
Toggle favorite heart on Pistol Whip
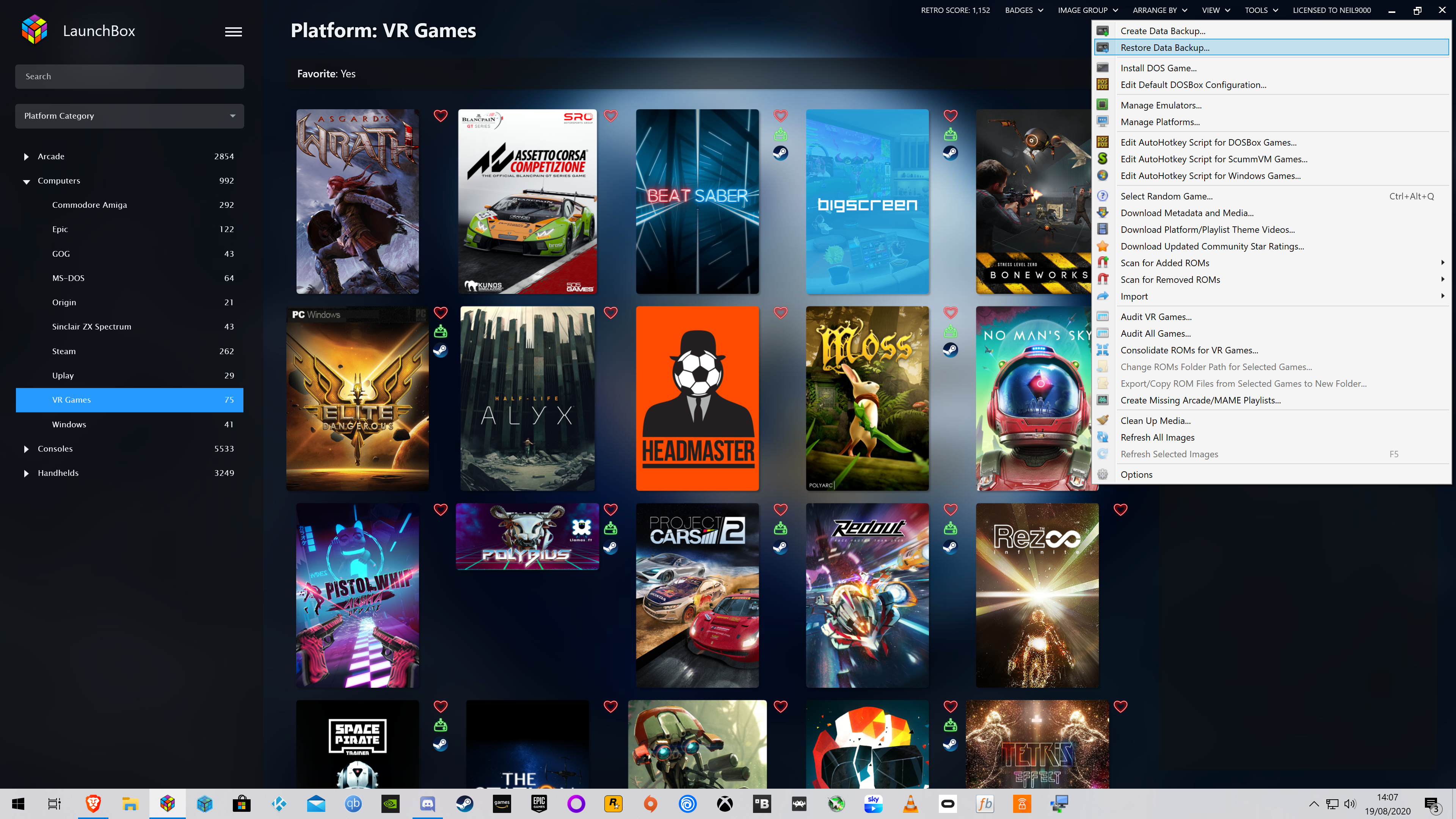point(440,509)
